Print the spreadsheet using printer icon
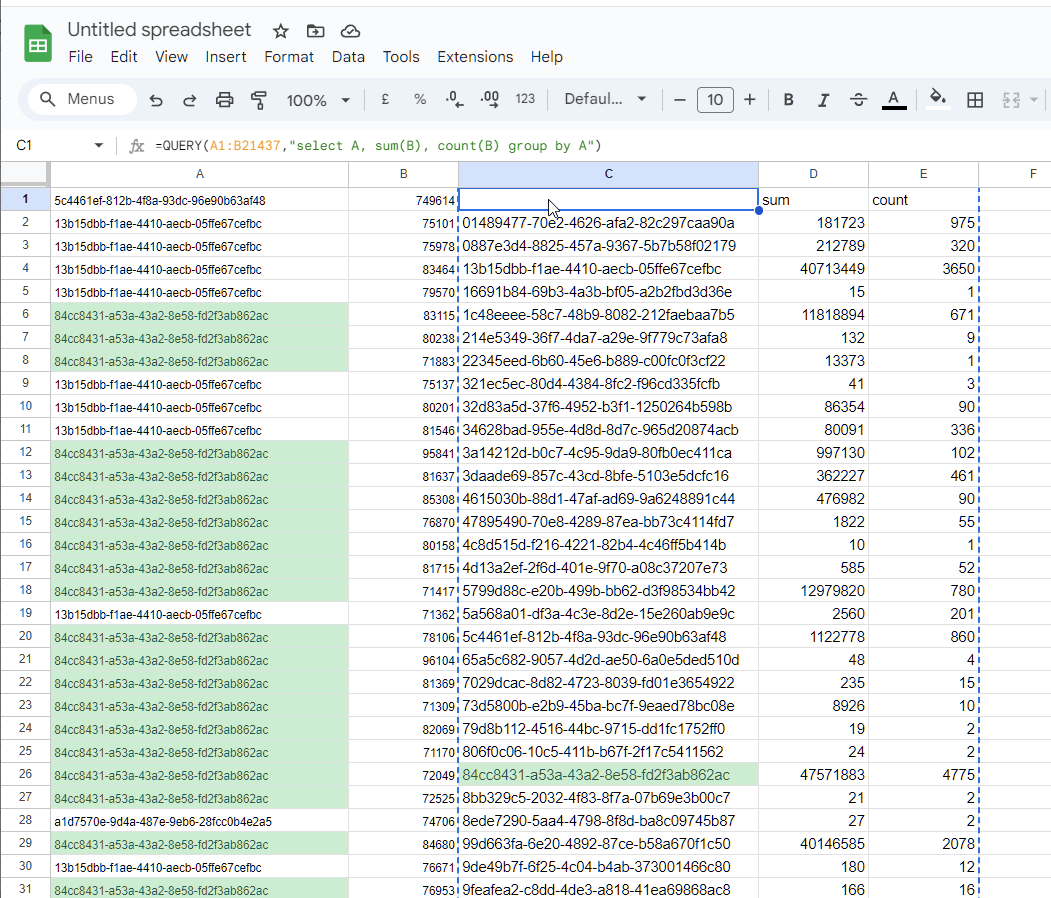This screenshot has width=1051, height=898. (x=224, y=100)
